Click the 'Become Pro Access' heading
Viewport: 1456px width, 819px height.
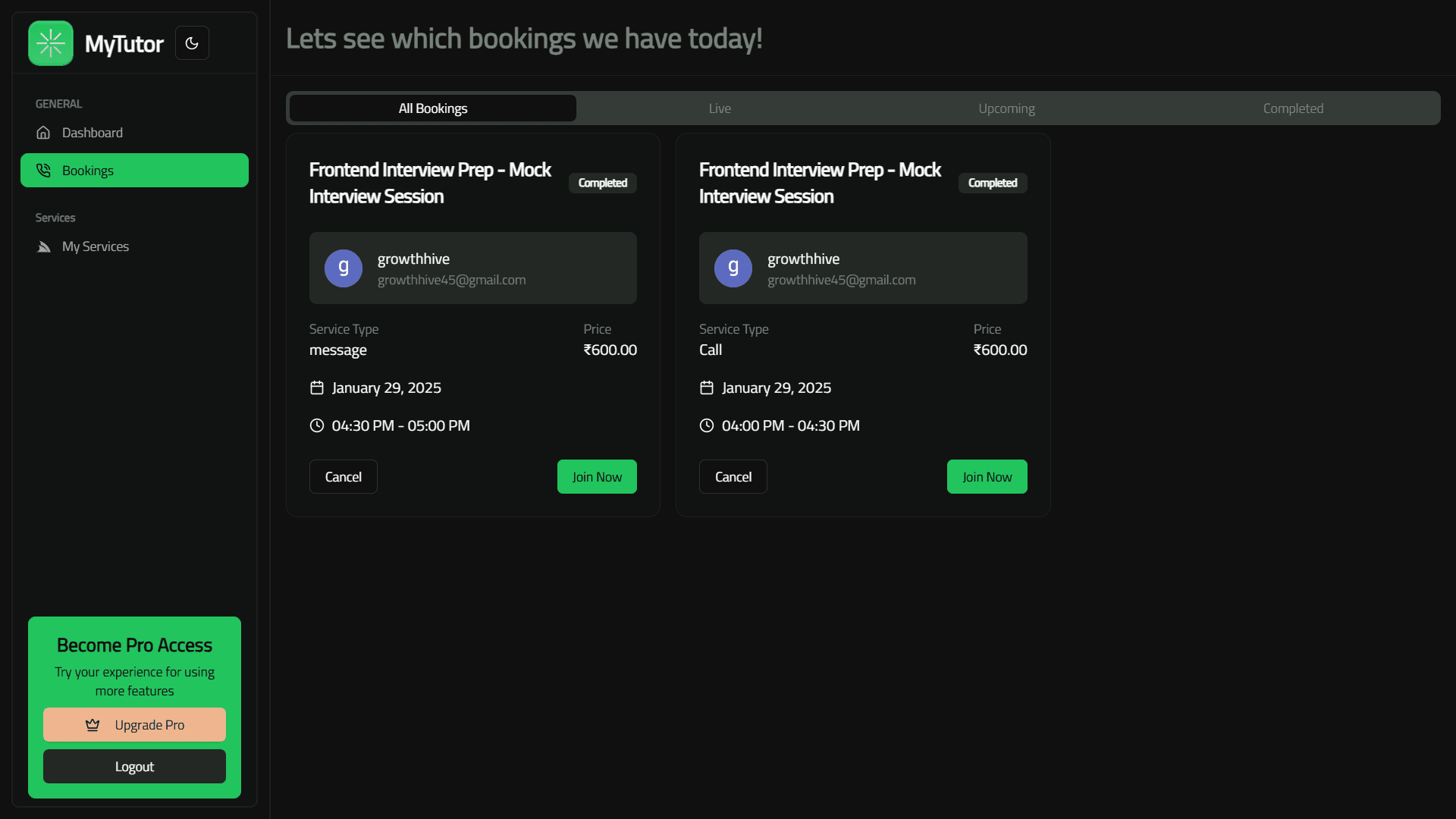click(x=134, y=645)
